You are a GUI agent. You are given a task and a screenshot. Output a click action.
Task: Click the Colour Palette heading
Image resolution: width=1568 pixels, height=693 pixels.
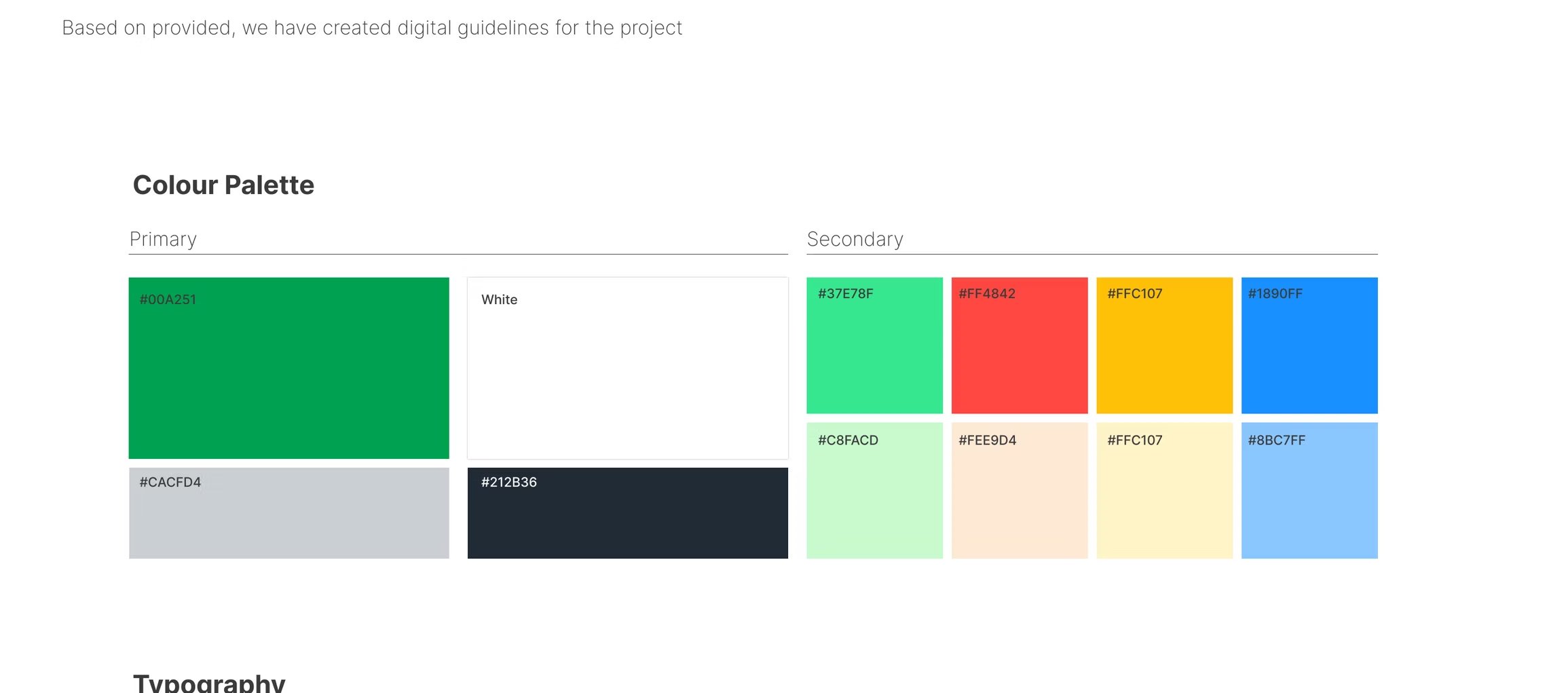[x=223, y=185]
